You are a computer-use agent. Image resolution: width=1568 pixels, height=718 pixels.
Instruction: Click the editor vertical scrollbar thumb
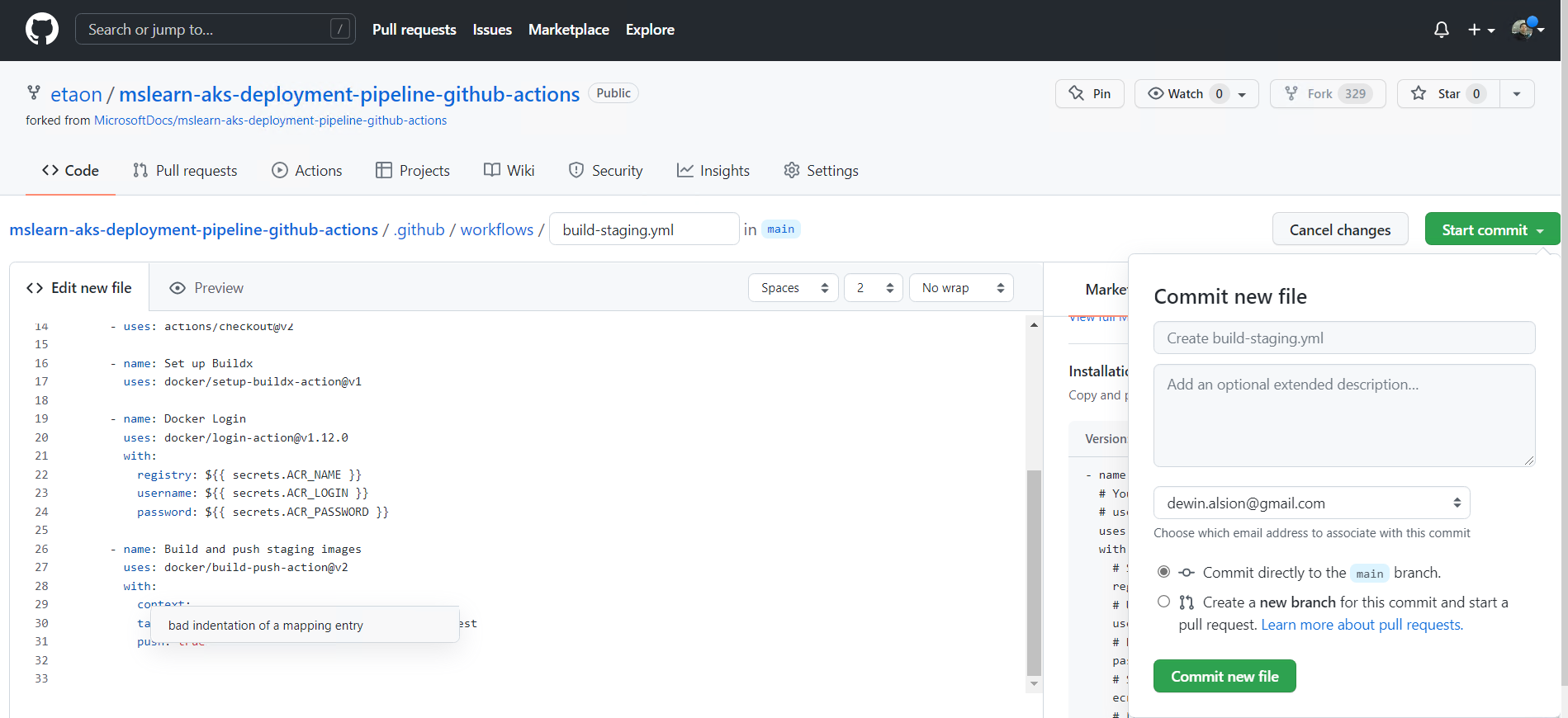(x=1034, y=572)
